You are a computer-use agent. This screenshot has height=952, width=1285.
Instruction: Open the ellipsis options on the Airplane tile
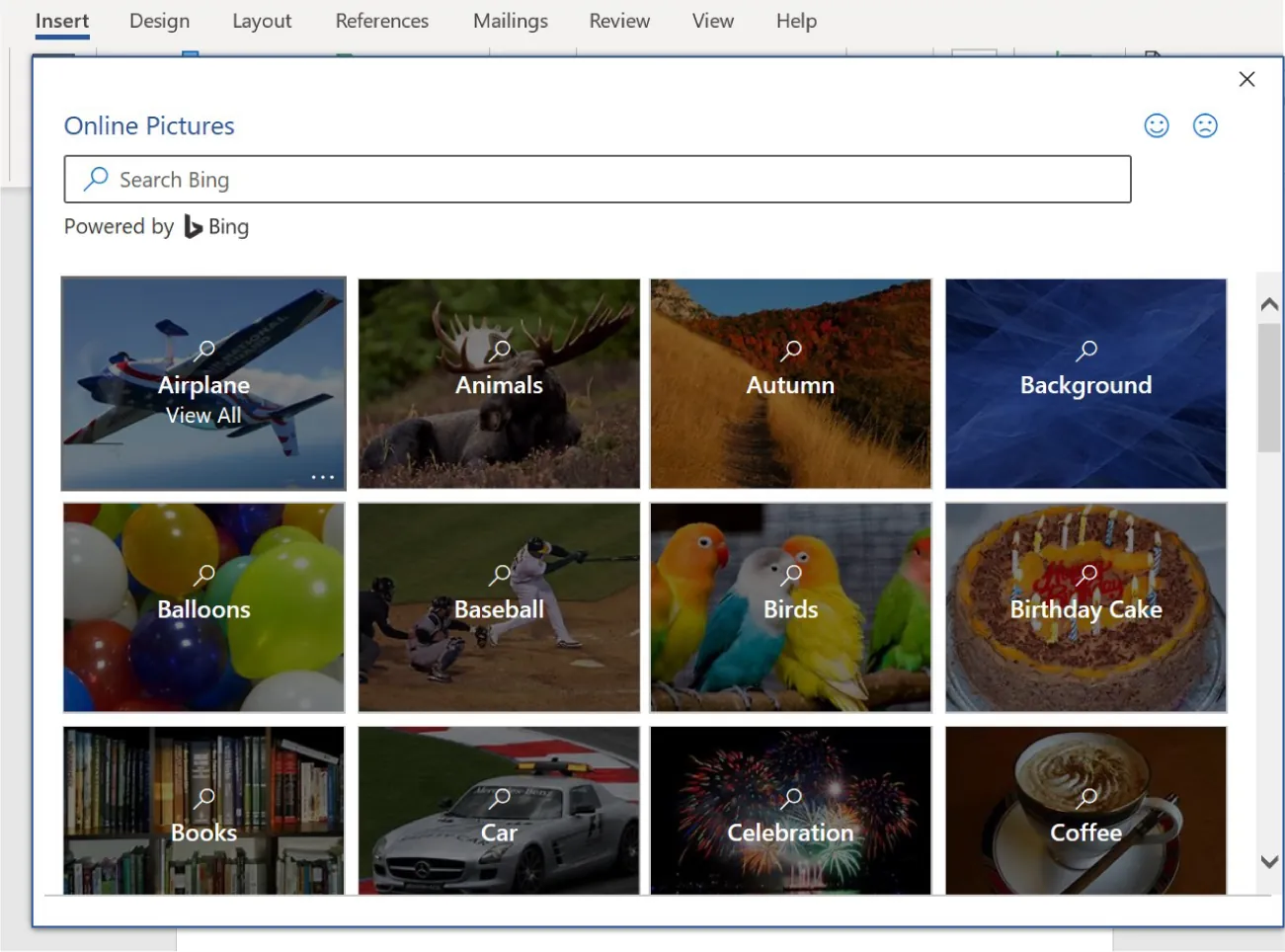(323, 477)
